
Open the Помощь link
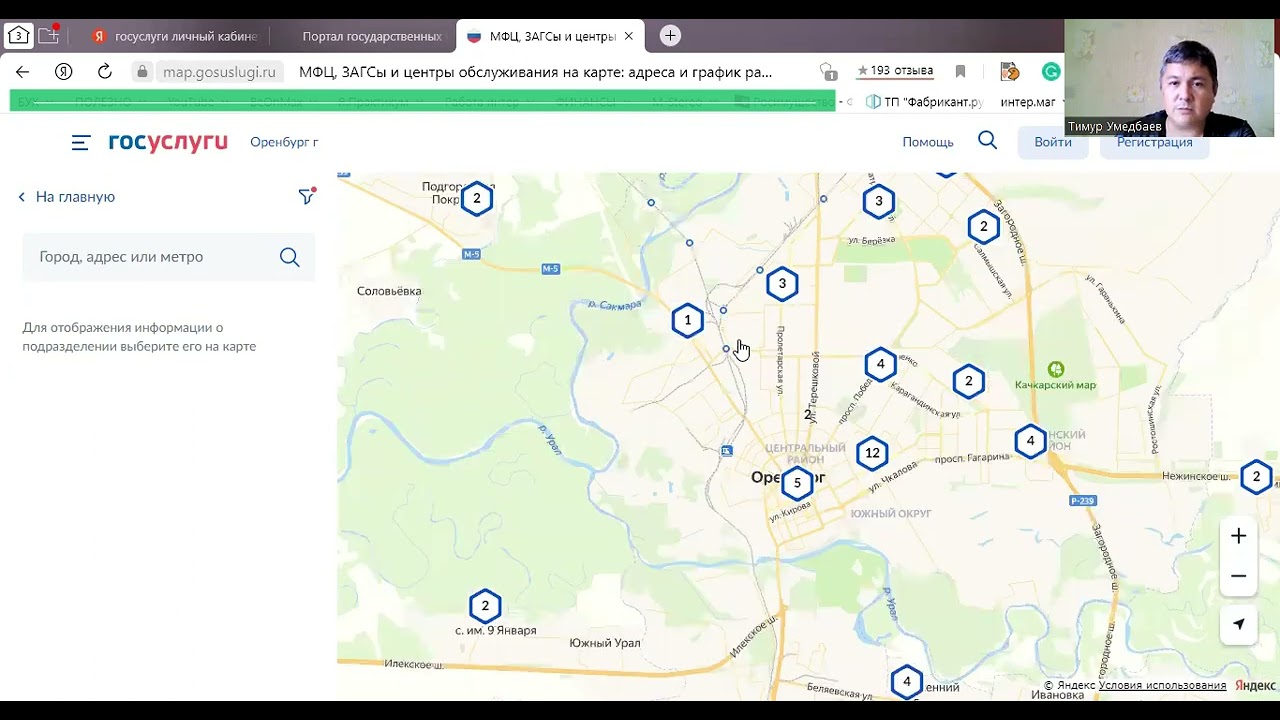927,142
